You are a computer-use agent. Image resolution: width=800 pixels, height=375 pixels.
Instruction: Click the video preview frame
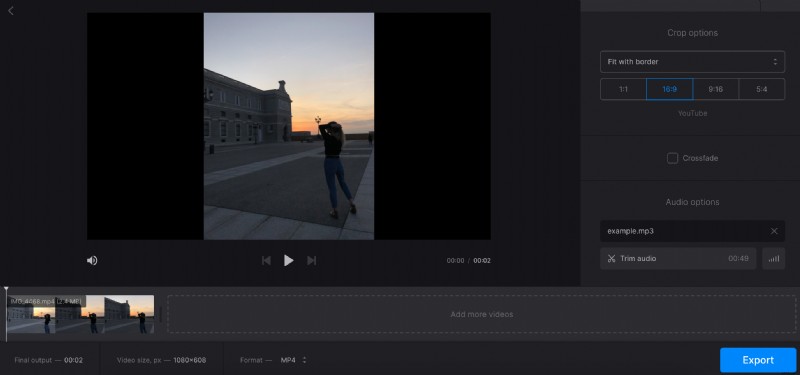(289, 126)
